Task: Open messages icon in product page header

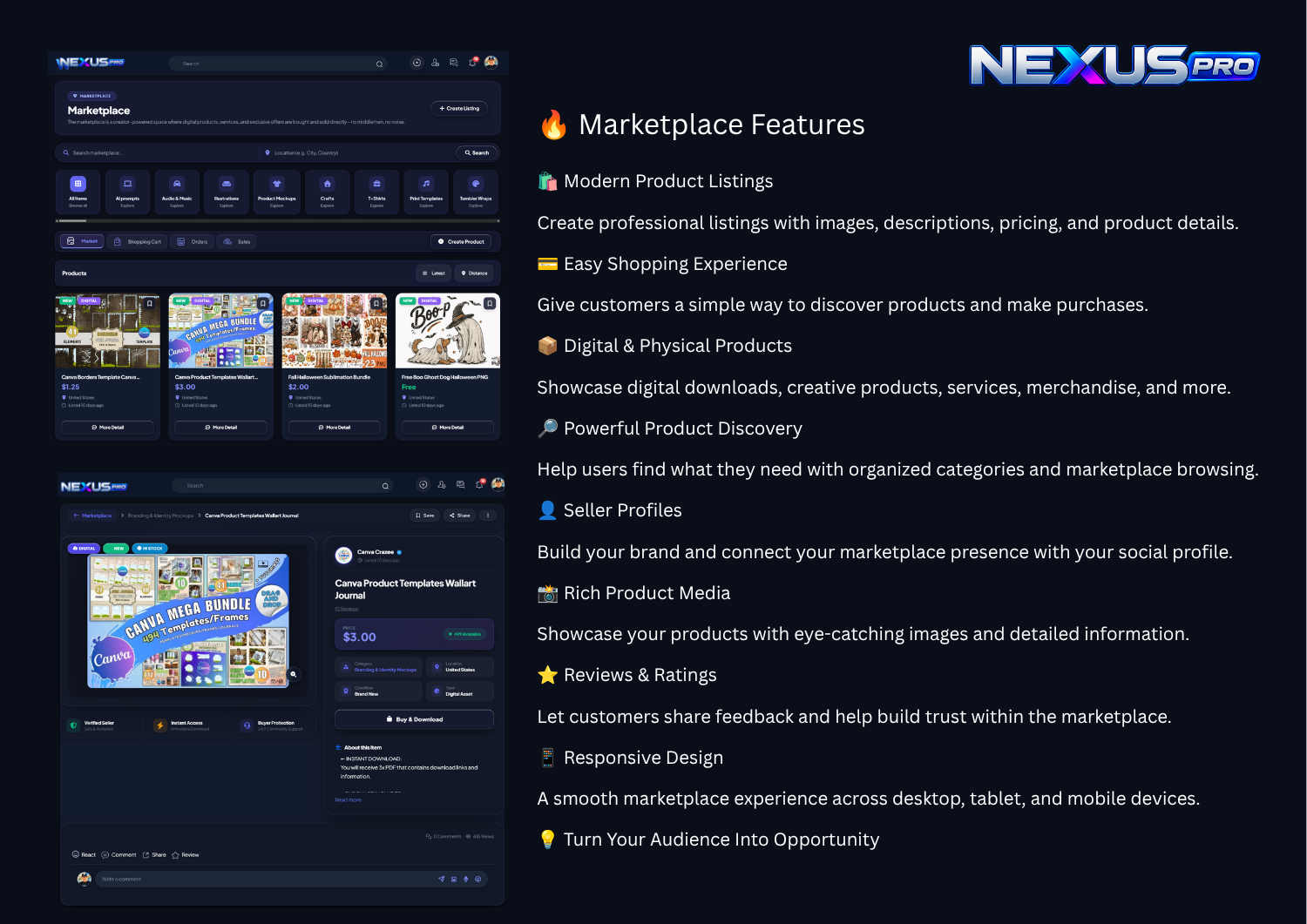Action: [x=460, y=485]
